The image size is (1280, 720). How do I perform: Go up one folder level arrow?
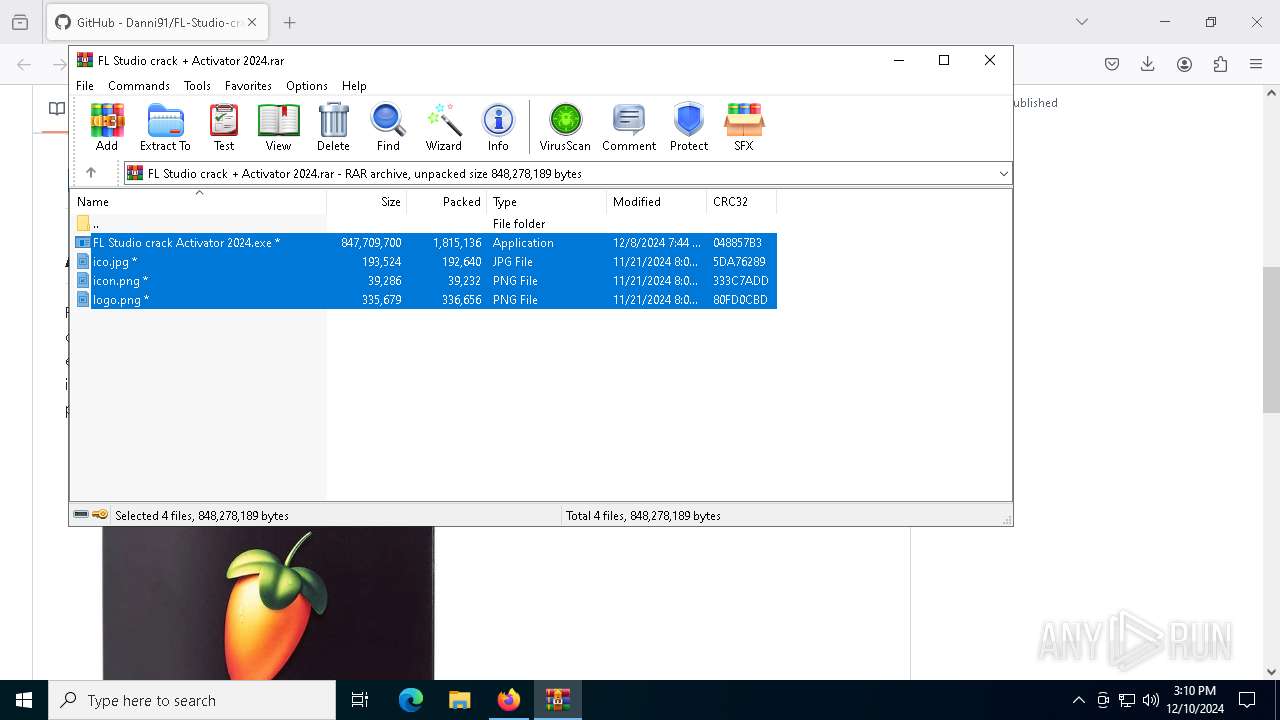tap(91, 173)
